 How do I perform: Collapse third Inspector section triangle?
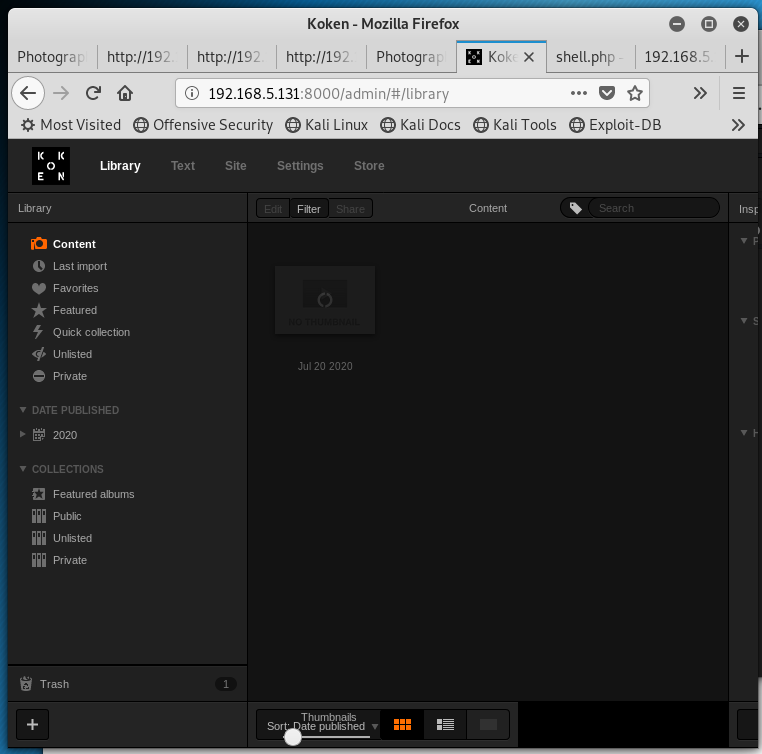point(744,432)
